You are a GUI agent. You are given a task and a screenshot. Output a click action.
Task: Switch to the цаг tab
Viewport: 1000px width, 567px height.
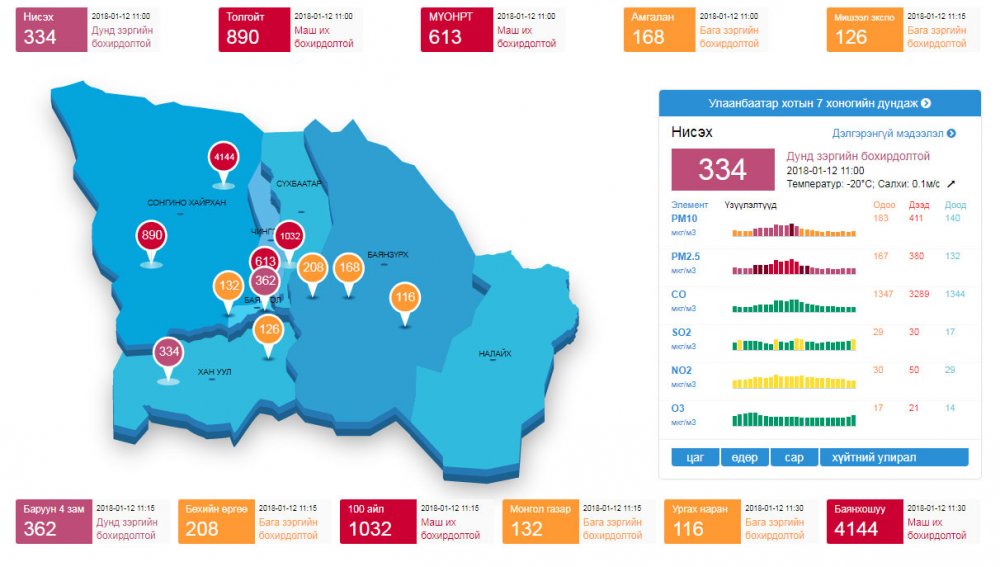click(694, 457)
